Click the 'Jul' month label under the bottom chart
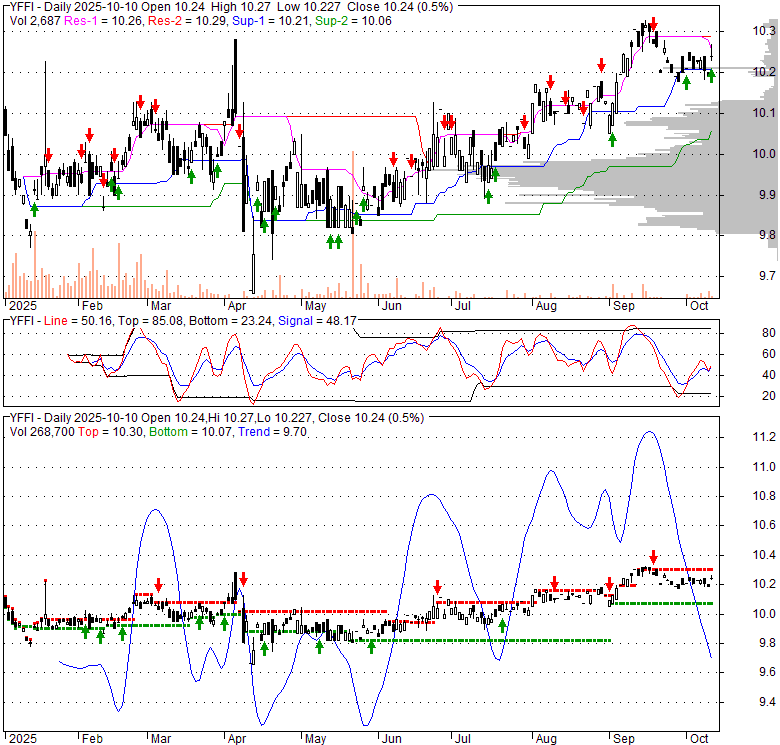780x745 pixels. 463,739
